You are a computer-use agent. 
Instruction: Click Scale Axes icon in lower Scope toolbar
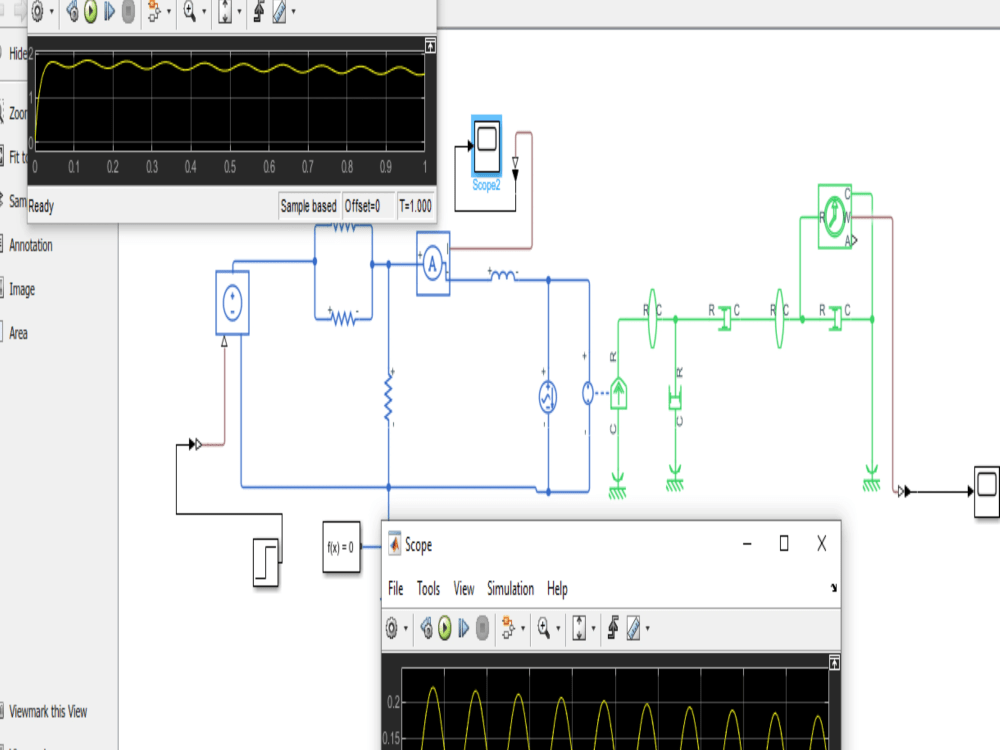[579, 628]
